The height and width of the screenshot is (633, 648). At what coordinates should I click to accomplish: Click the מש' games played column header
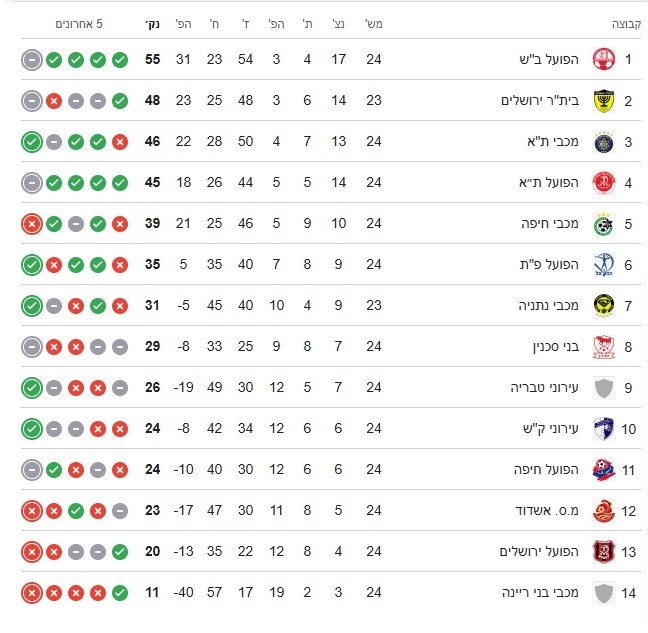click(x=373, y=23)
